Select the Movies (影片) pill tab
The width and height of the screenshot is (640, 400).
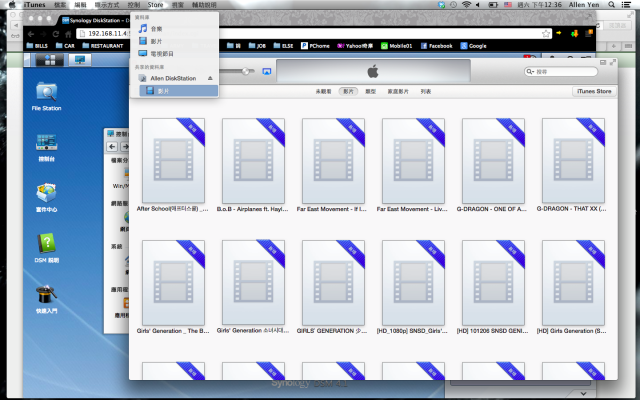pyautogui.click(x=348, y=91)
